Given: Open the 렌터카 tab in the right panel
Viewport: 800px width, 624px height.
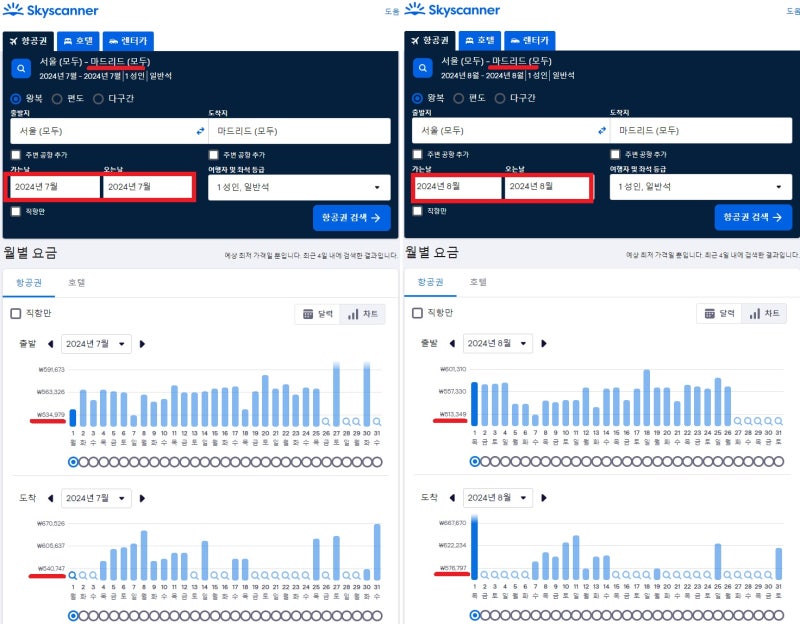Looking at the screenshot, I should coord(530,41).
